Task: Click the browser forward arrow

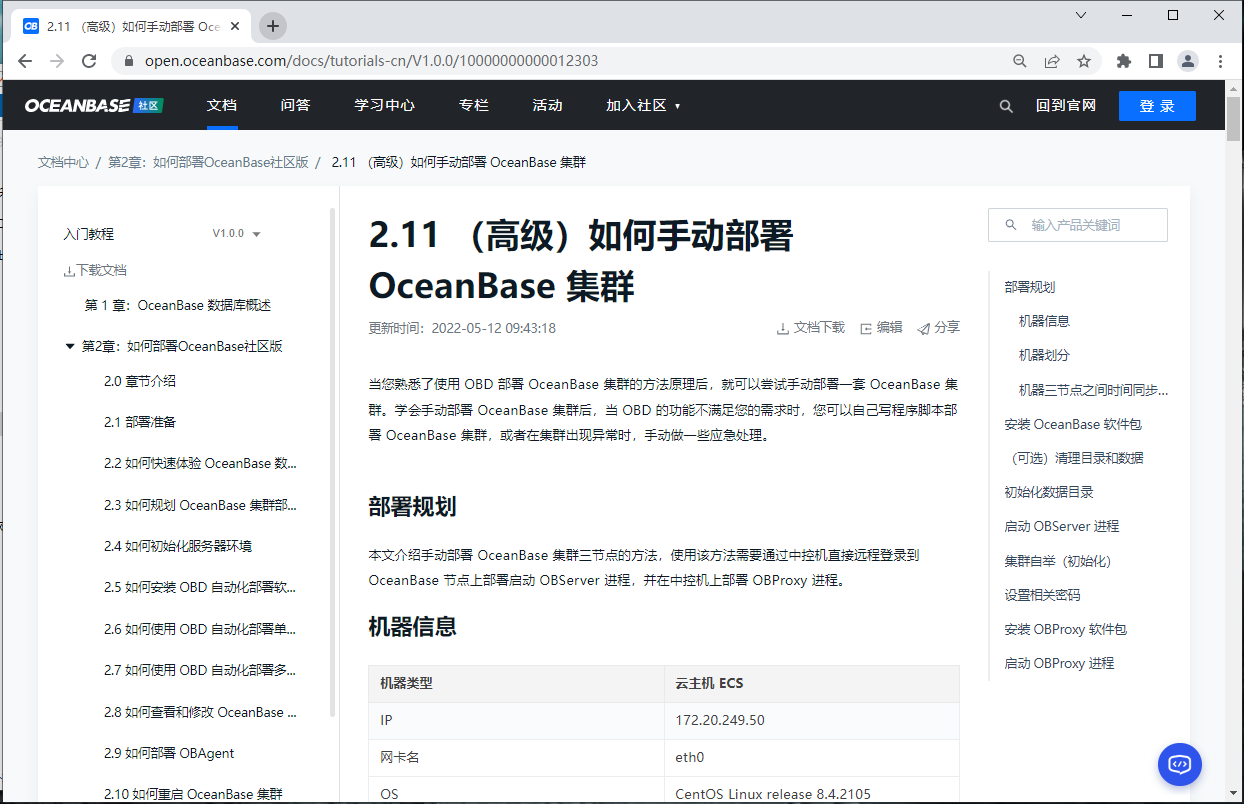Action: point(57,61)
